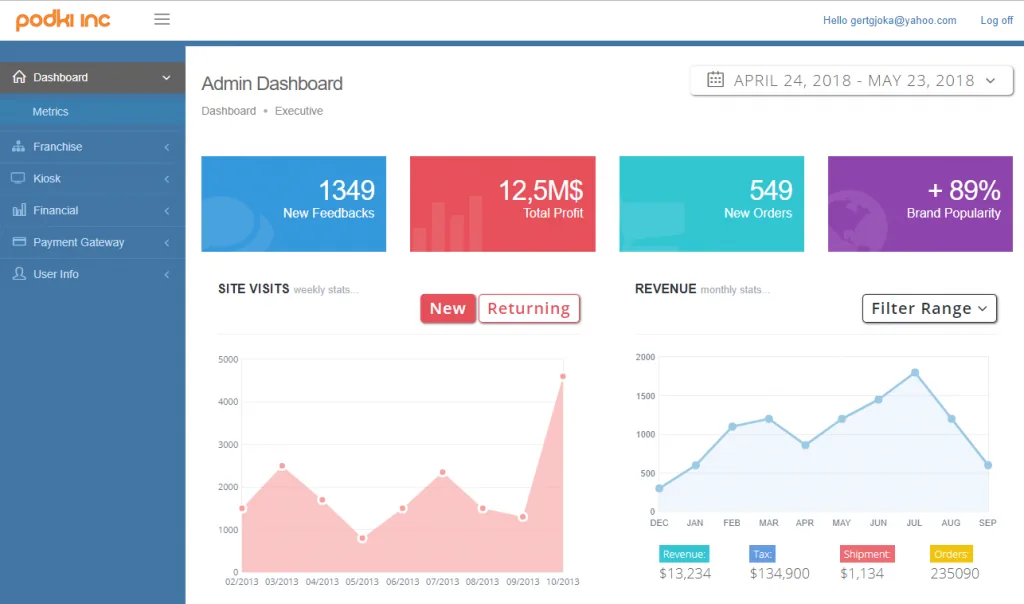The height and width of the screenshot is (604, 1024).
Task: Click the Payment Gateway card icon
Action: tap(19, 242)
